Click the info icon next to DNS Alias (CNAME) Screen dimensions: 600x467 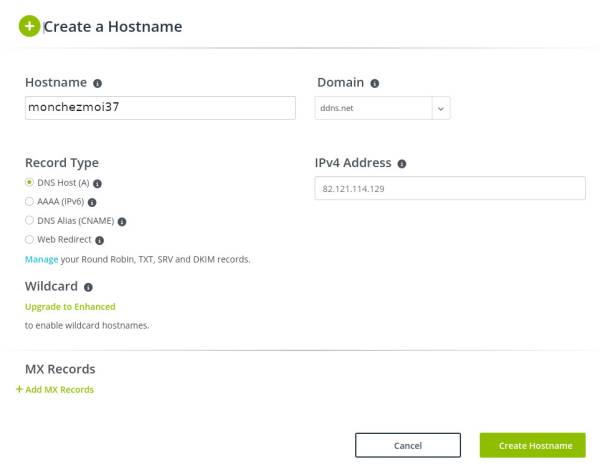pyautogui.click(x=122, y=221)
